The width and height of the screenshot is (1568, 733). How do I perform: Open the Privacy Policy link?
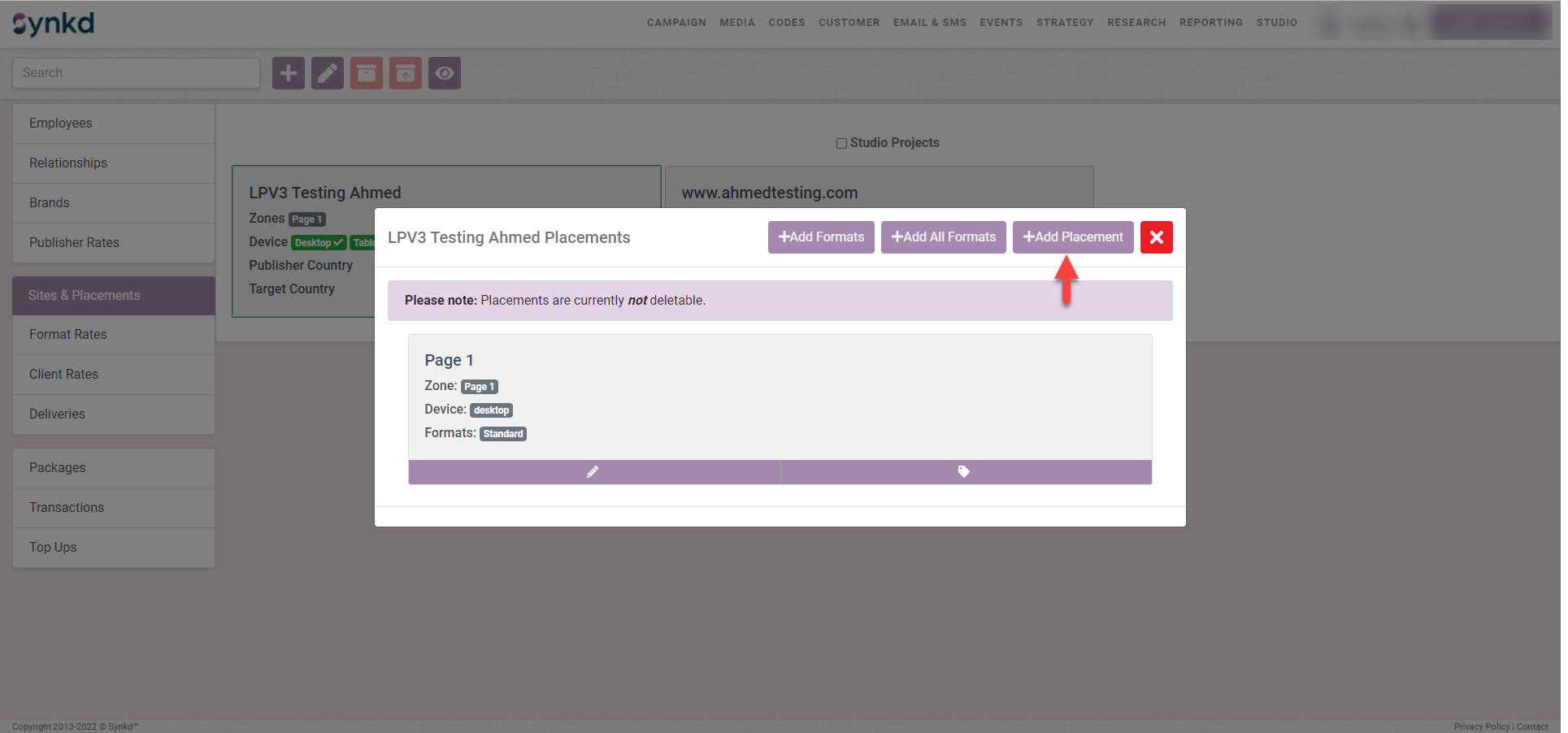[1481, 726]
